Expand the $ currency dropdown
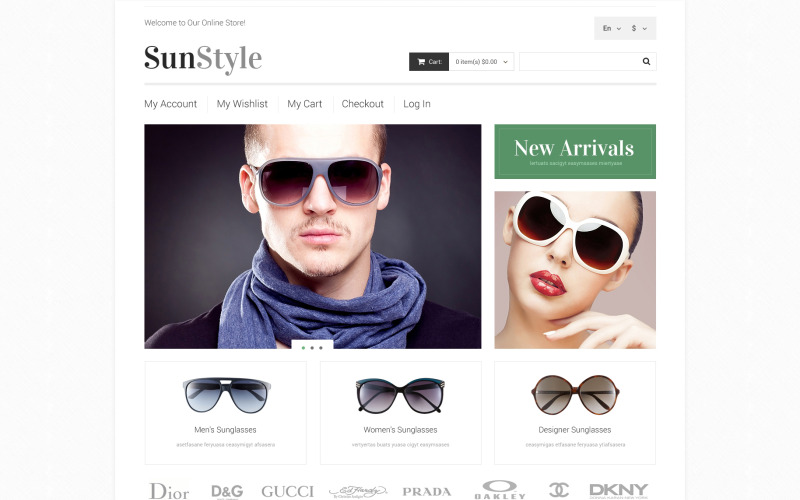This screenshot has width=800, height=500. (639, 29)
